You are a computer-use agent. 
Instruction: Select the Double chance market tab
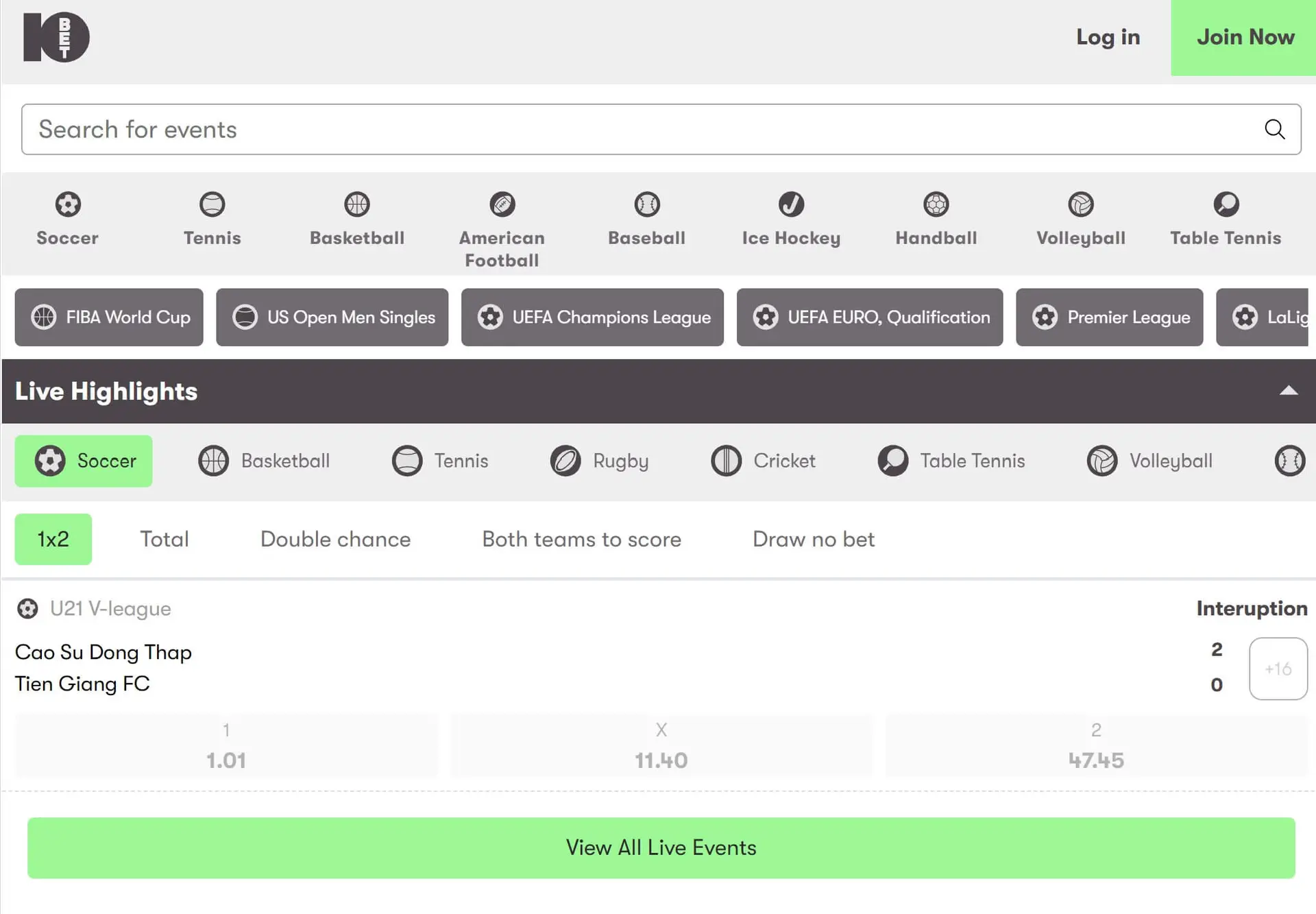335,539
